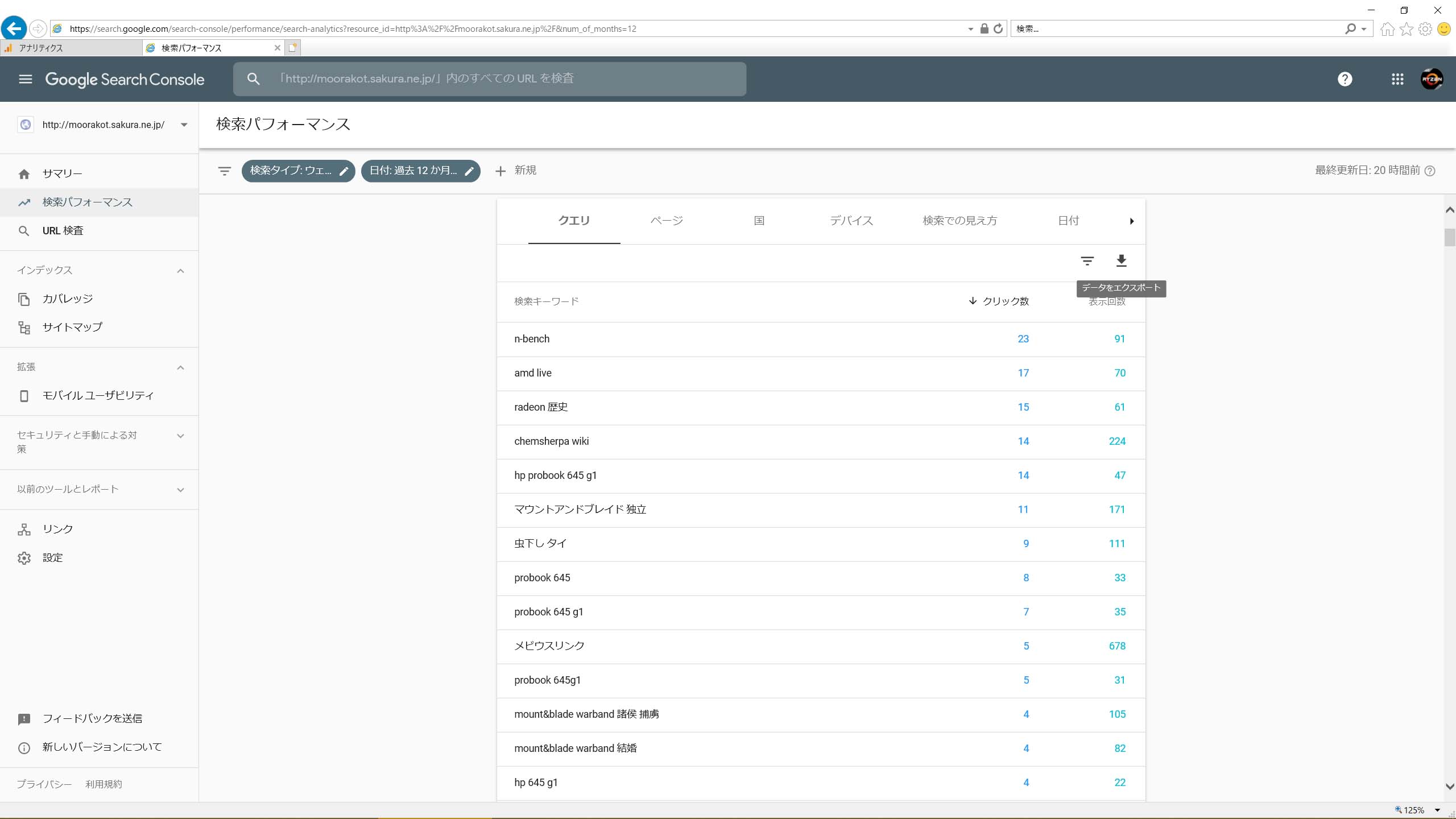The image size is (1456, 819).
Task: Open the property selector dropdown arrow
Action: click(x=184, y=125)
